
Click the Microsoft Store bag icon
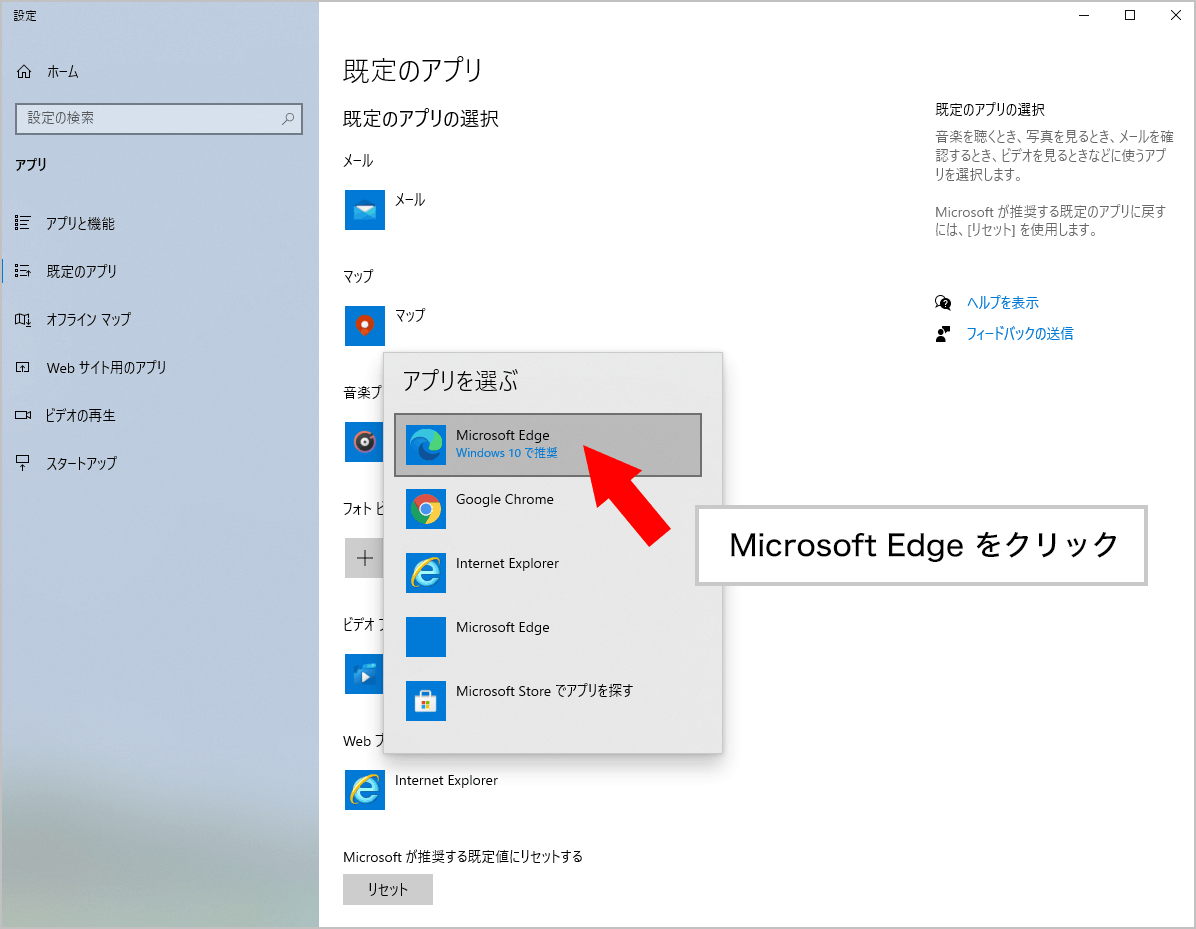pyautogui.click(x=426, y=701)
